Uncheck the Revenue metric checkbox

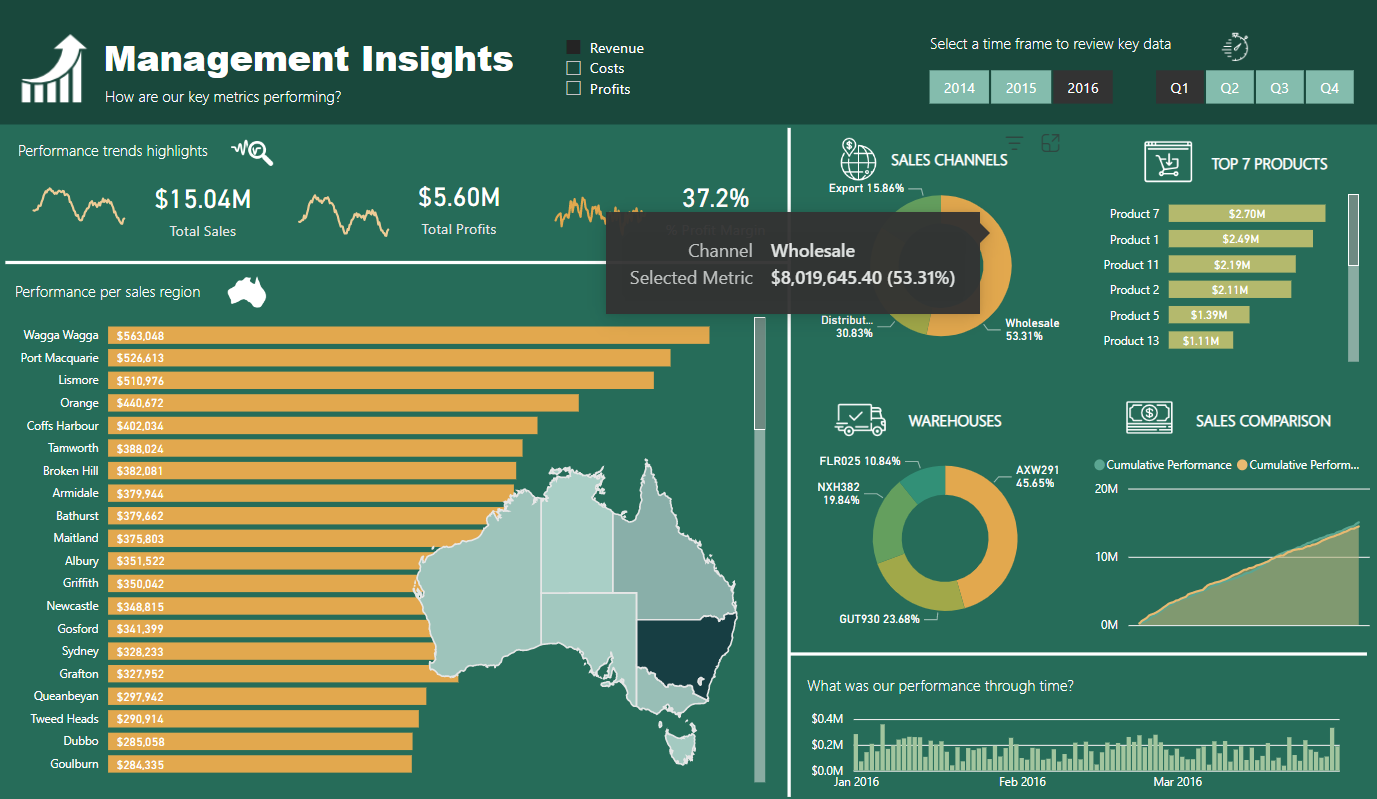[x=574, y=48]
